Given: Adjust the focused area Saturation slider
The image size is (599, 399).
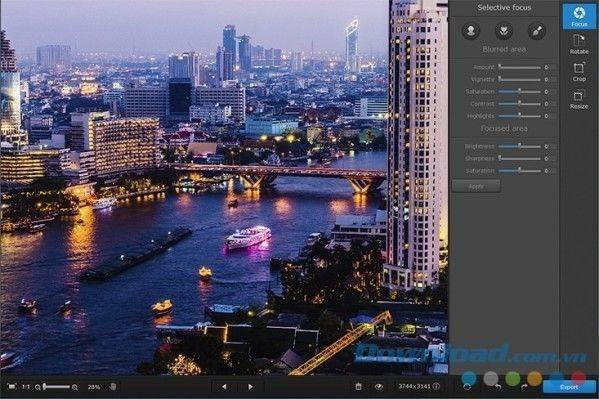Looking at the screenshot, I should tap(520, 171).
